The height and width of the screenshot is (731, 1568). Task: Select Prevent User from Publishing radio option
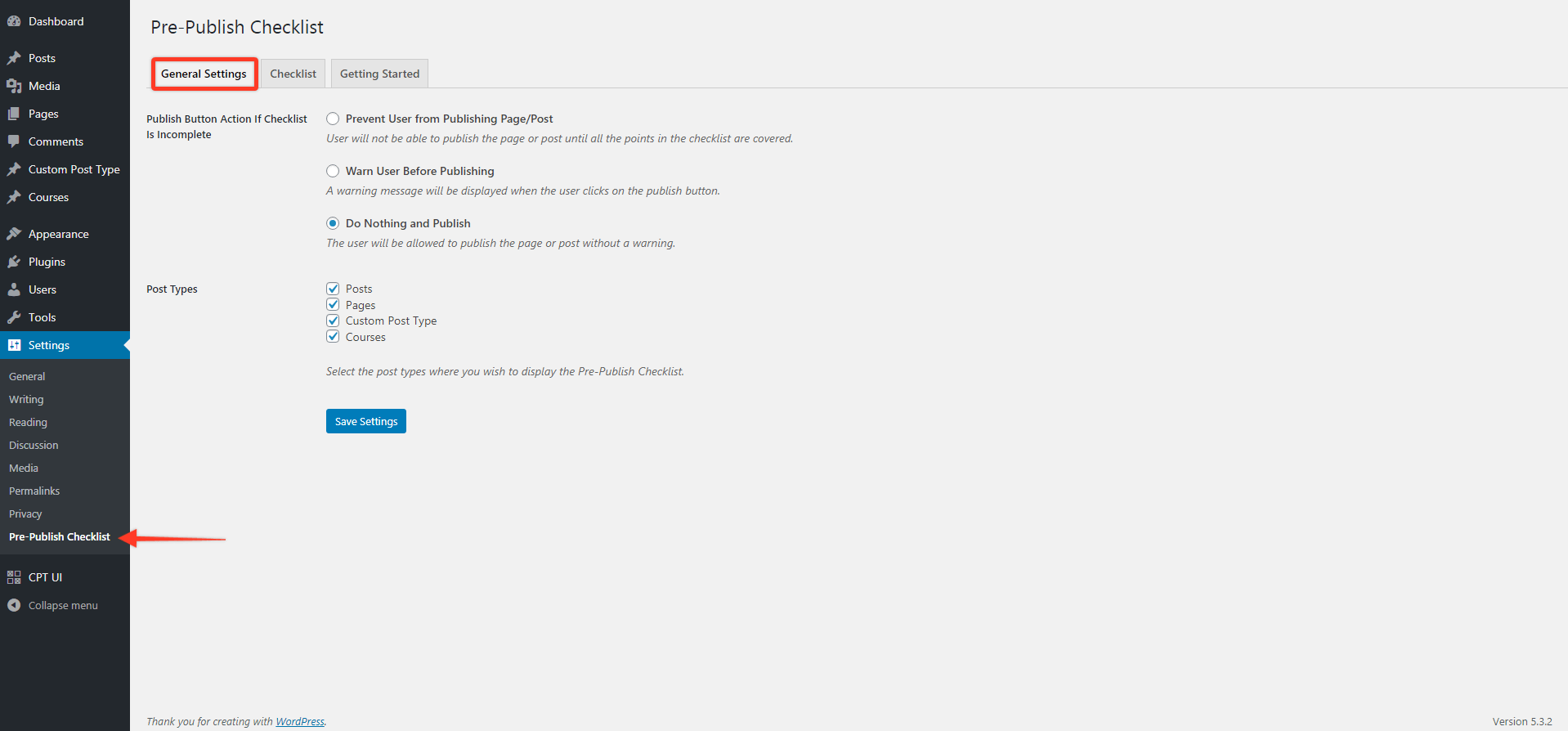click(333, 119)
